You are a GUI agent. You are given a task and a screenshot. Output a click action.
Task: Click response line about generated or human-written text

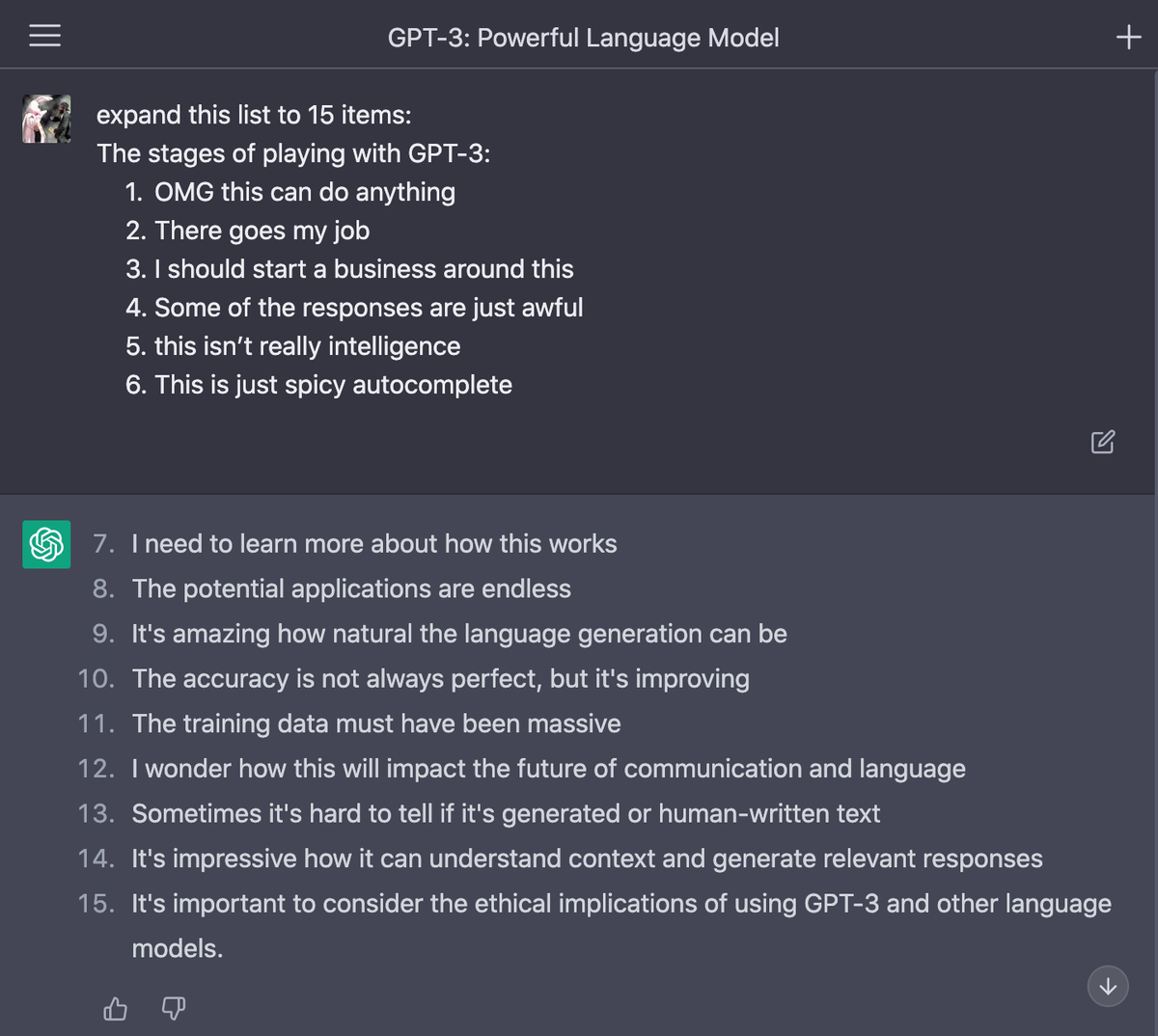[506, 814]
